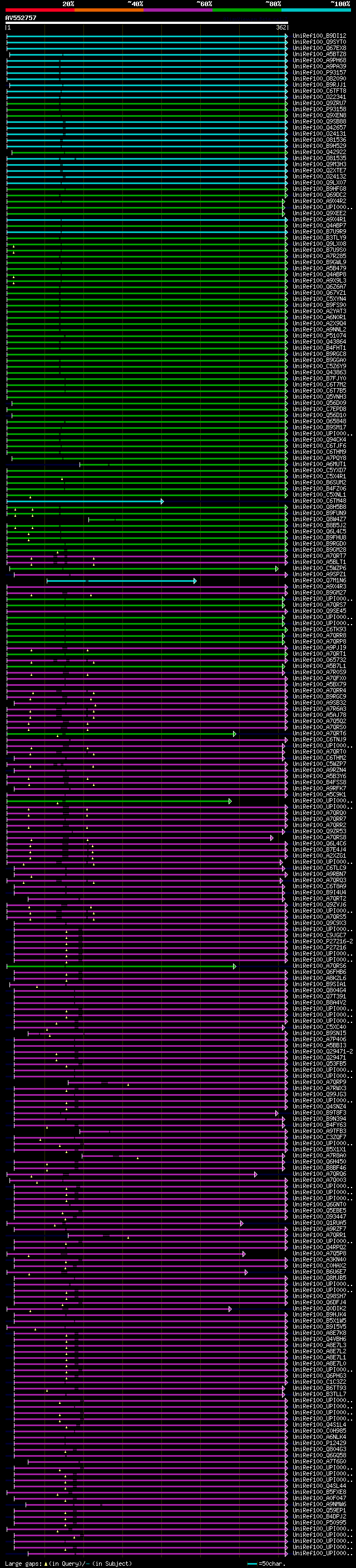The image size is (356, 1568).
Task: Select the UniRef100_O93447 label
Action: coord(319,1217)
